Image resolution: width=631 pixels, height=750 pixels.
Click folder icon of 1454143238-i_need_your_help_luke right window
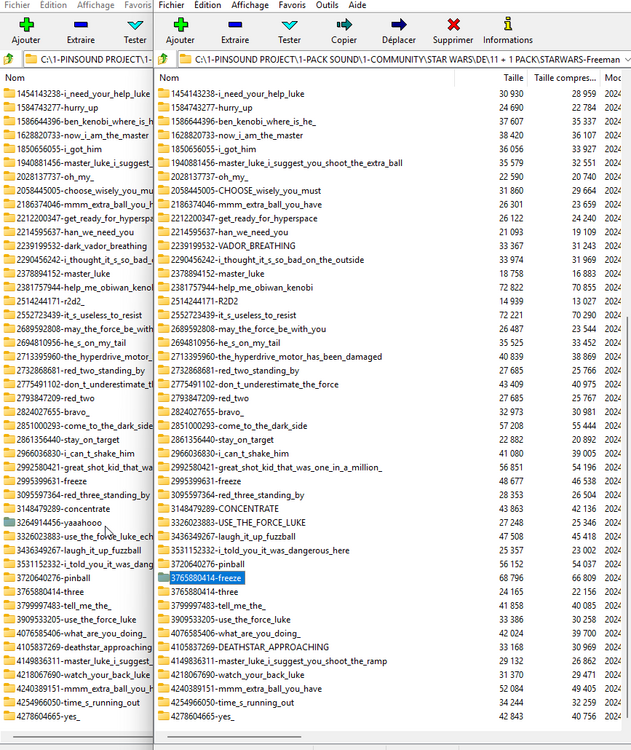(x=164, y=94)
